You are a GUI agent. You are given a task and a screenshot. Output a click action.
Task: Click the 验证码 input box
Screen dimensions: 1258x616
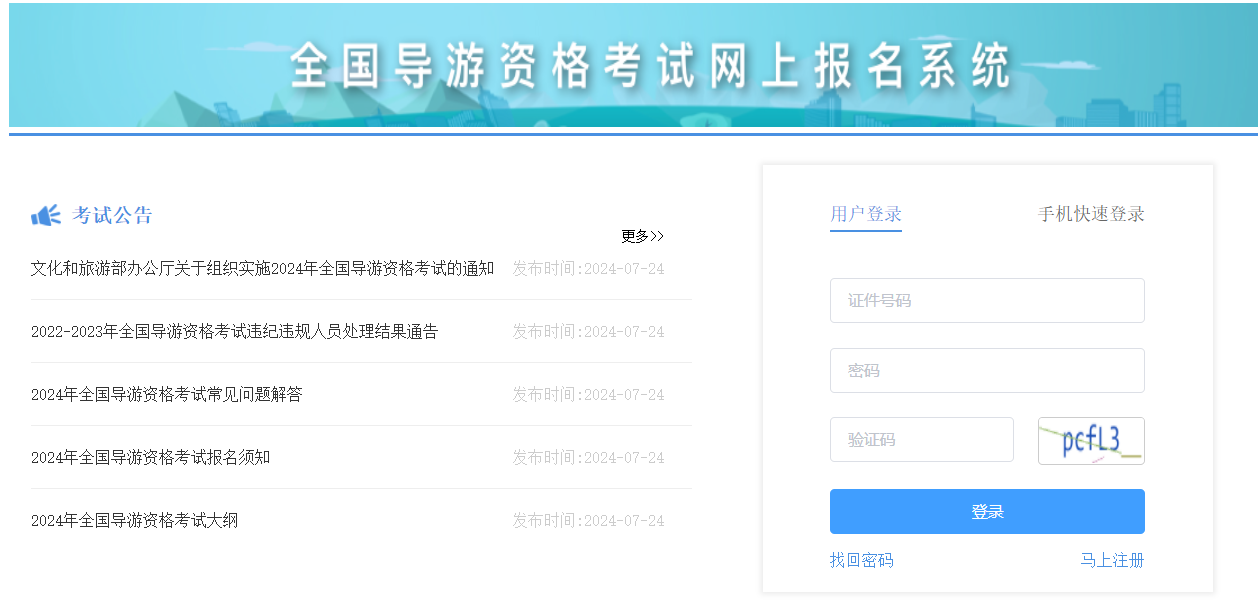click(x=921, y=440)
